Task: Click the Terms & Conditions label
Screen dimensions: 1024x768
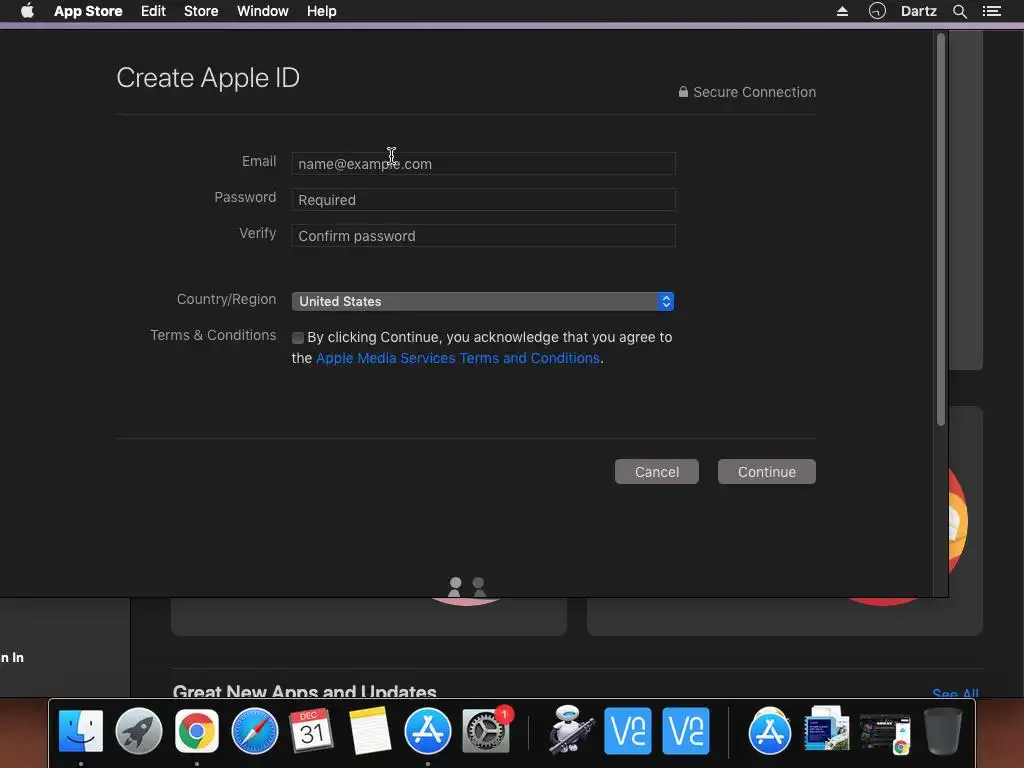Action: tap(213, 335)
